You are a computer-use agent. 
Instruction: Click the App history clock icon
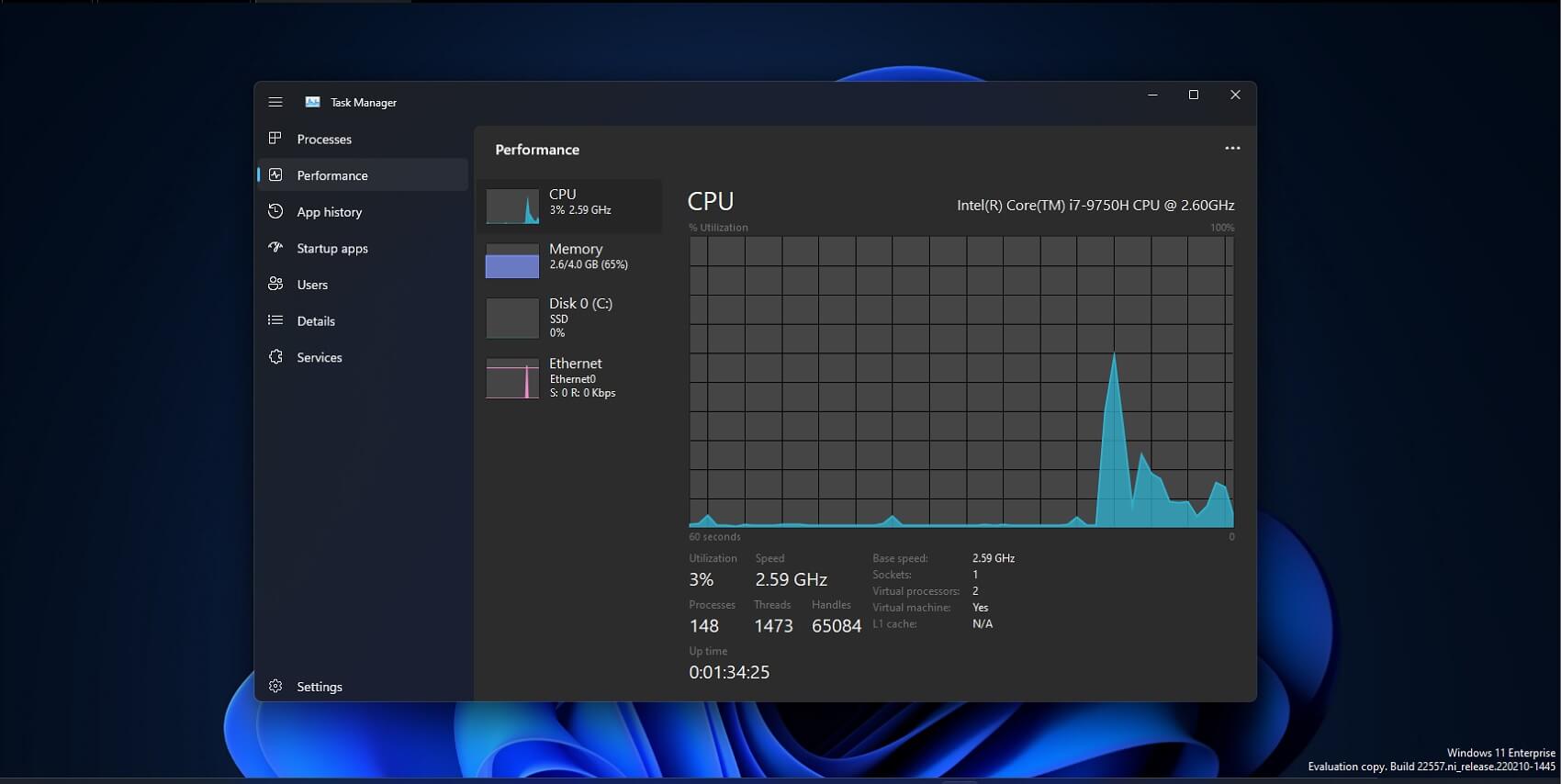tap(275, 211)
